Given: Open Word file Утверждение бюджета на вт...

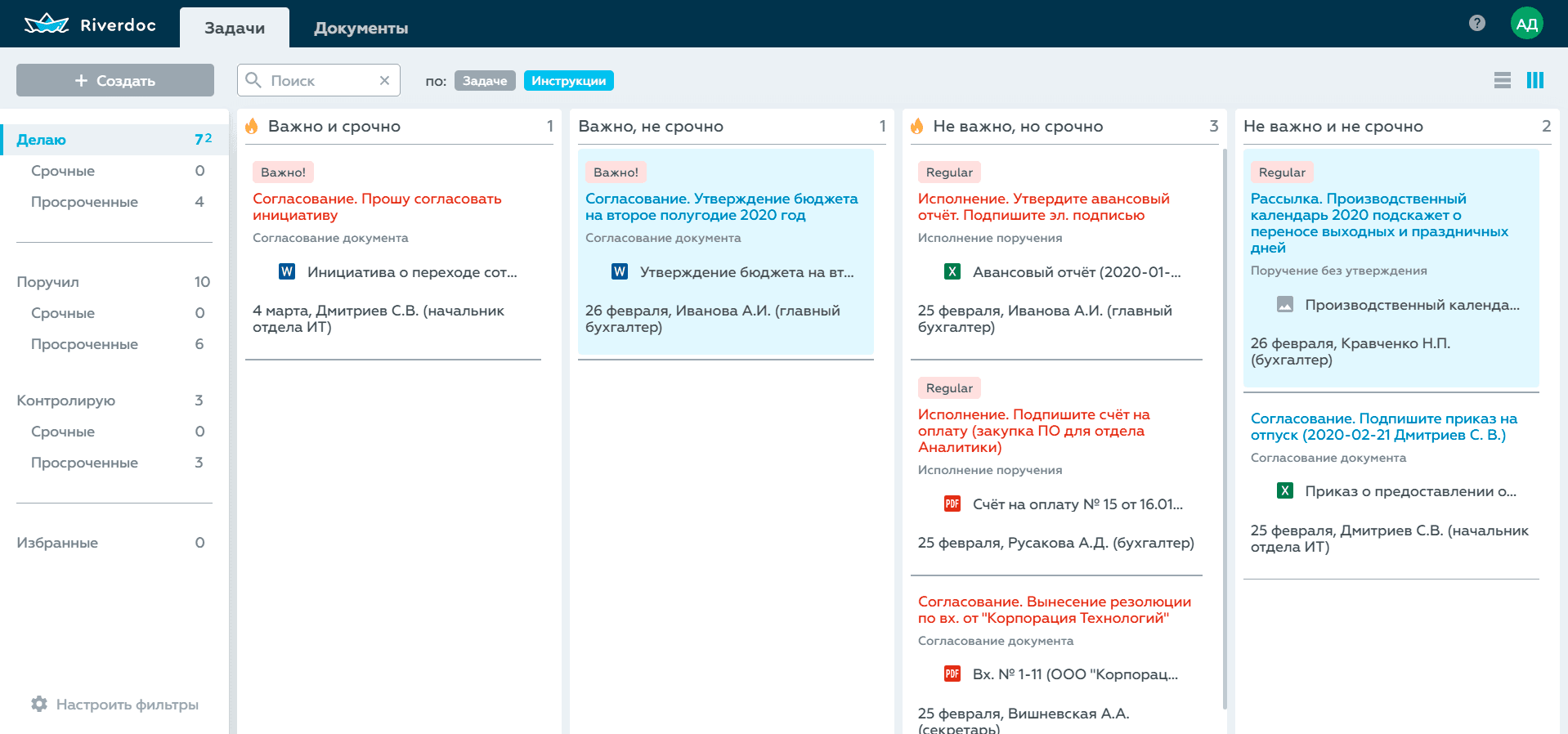Looking at the screenshot, I should pyautogui.click(x=732, y=272).
